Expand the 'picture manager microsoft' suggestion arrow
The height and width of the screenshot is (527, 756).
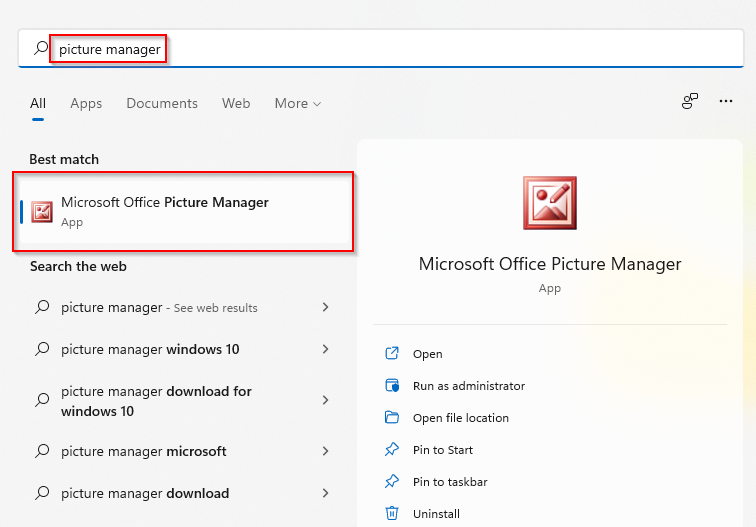pos(326,451)
